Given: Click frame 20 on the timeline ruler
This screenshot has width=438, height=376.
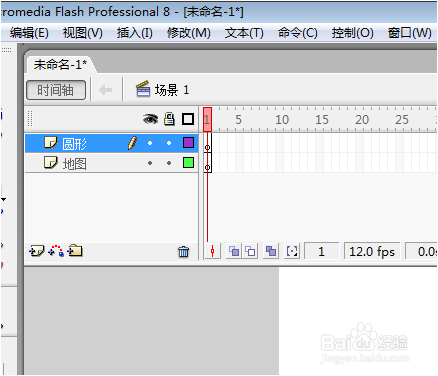Looking at the screenshot, I should [x=362, y=120].
